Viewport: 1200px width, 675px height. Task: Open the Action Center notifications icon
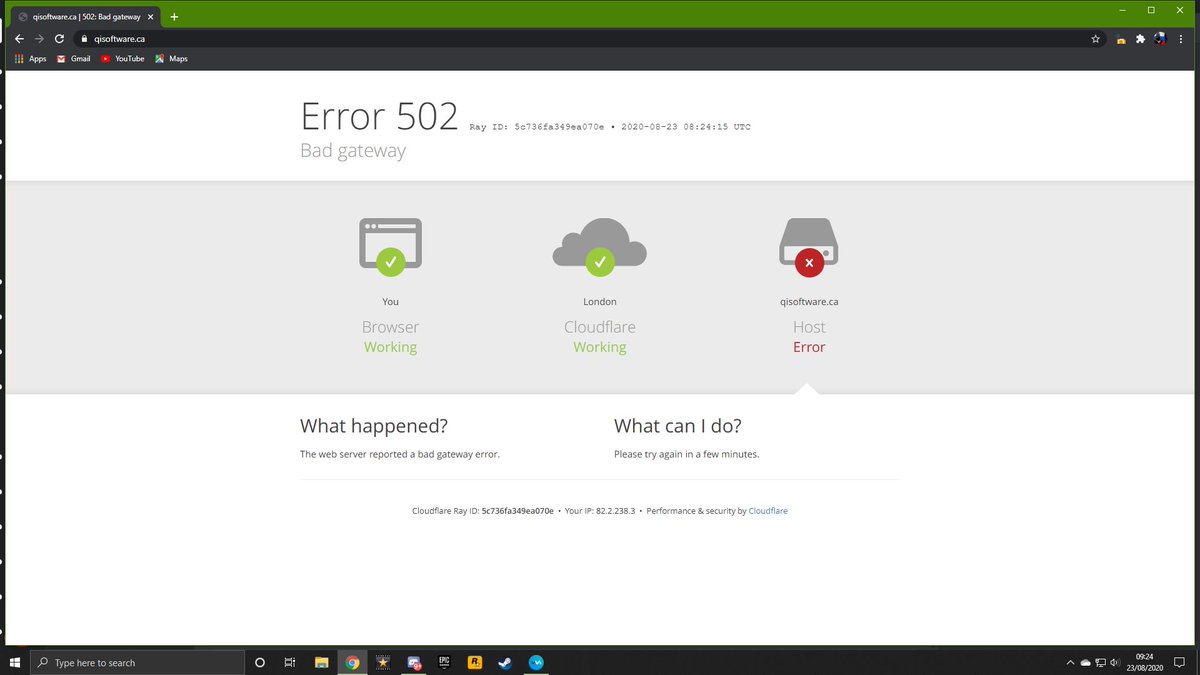1181,662
